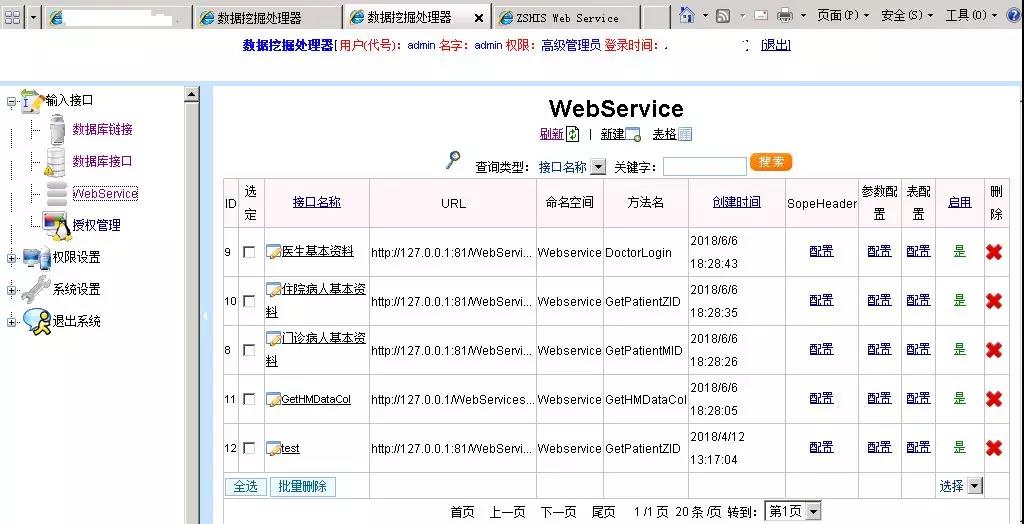1024x524 pixels.
Task: Click the browser RSS feeds icon
Action: coord(723,16)
